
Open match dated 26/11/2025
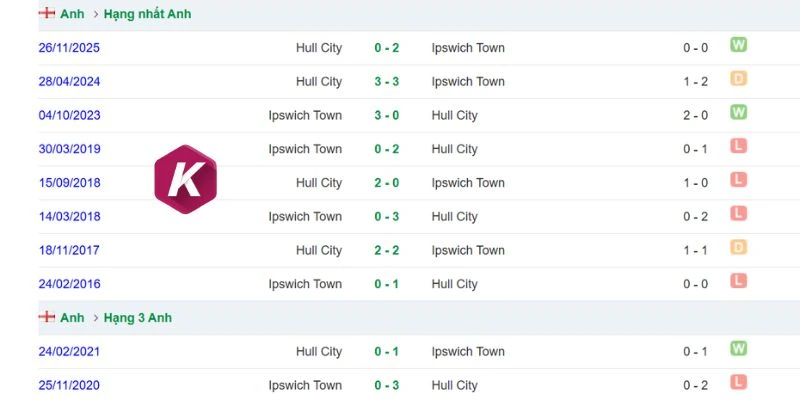tap(69, 48)
